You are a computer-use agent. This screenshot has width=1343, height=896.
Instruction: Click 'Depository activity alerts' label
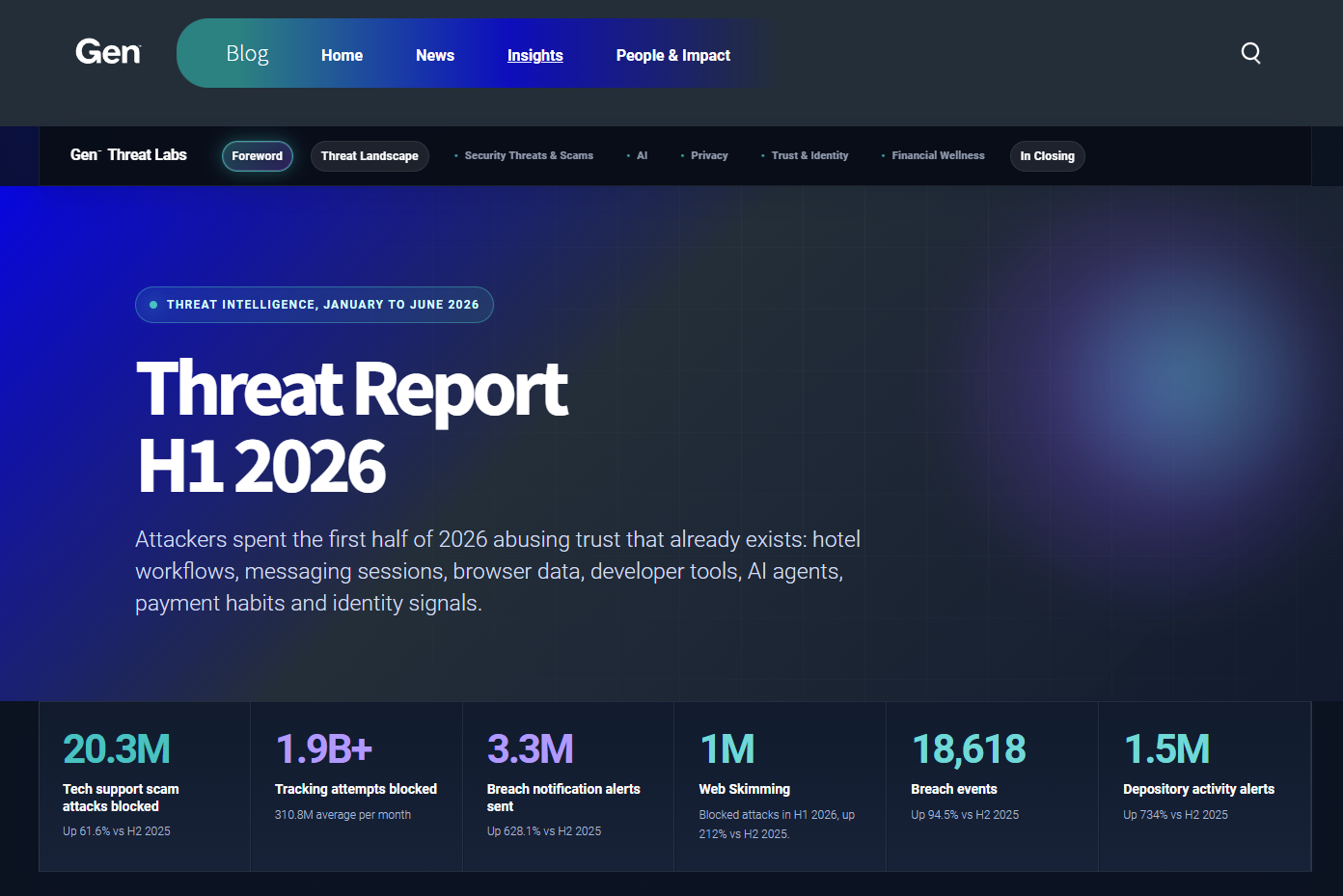click(x=1198, y=789)
